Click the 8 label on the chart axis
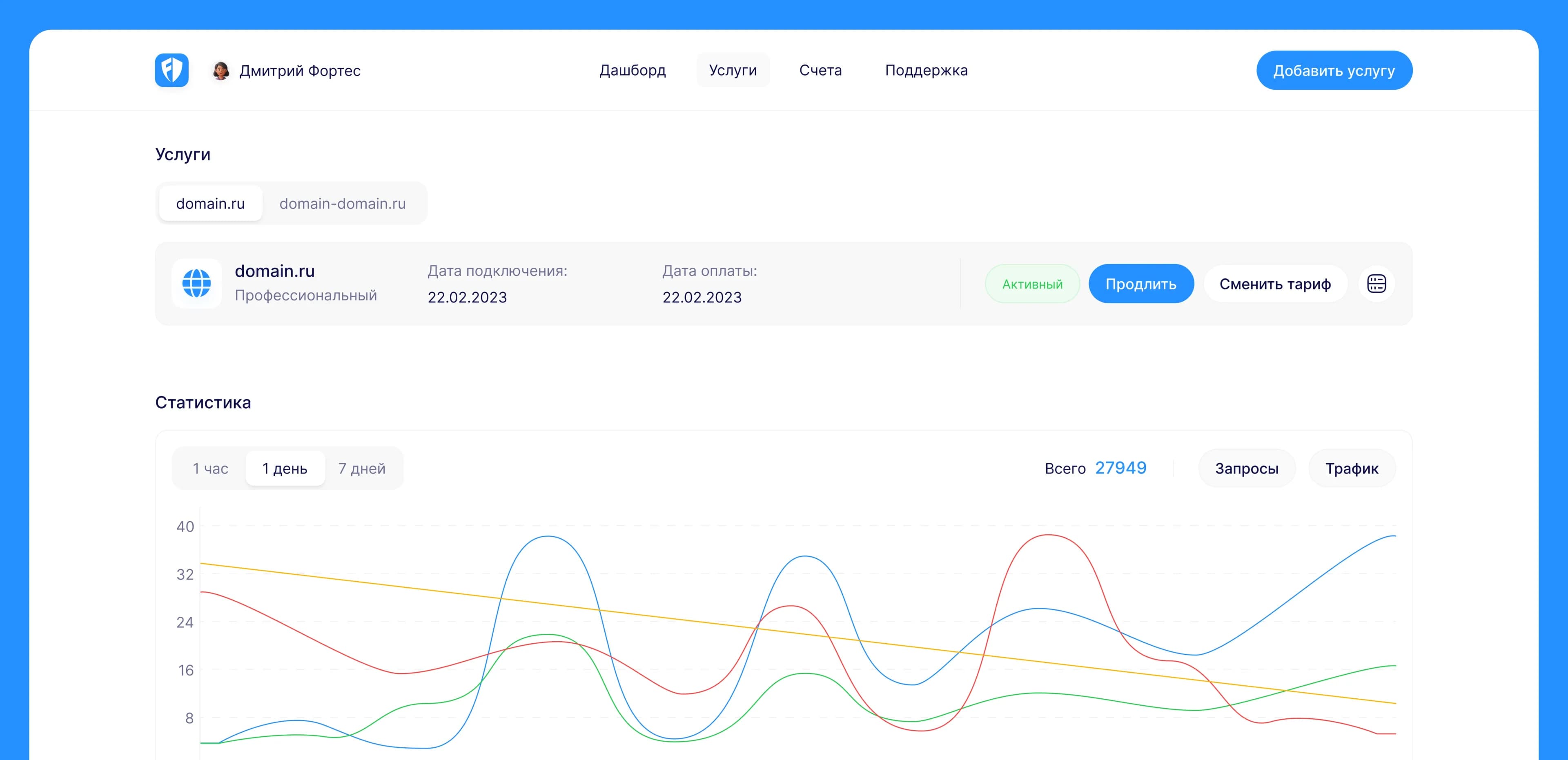 point(189,718)
